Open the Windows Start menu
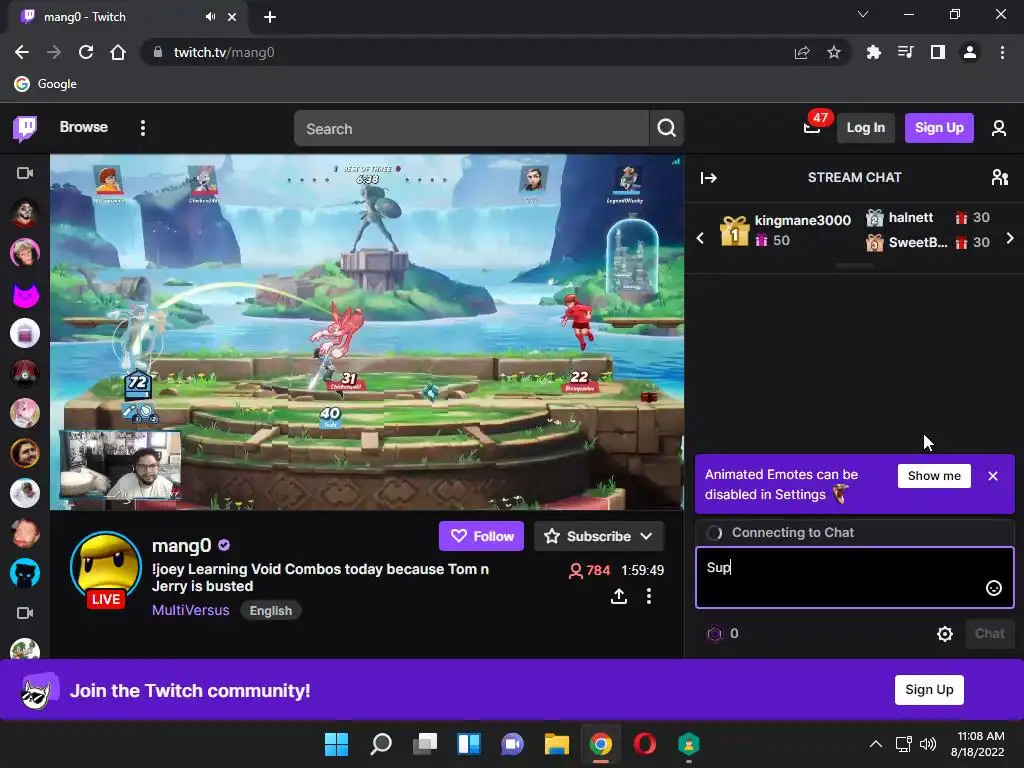This screenshot has width=1024, height=768. point(336,744)
